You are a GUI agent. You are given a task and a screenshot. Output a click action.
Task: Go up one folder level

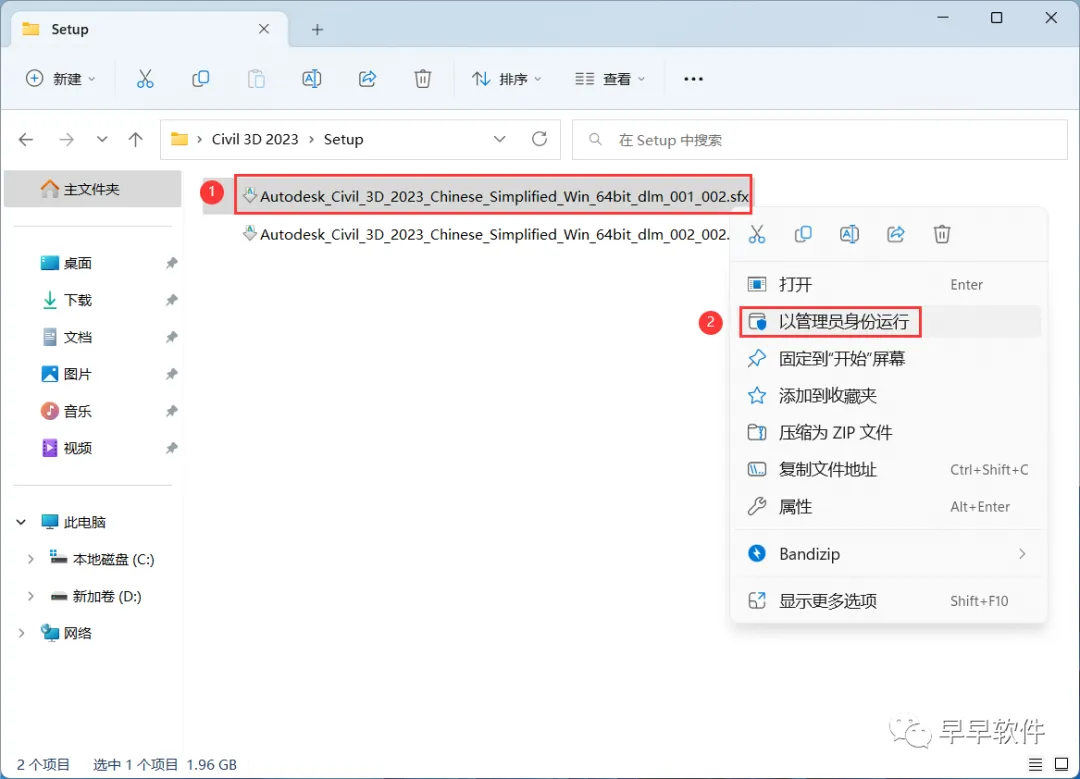tap(136, 140)
